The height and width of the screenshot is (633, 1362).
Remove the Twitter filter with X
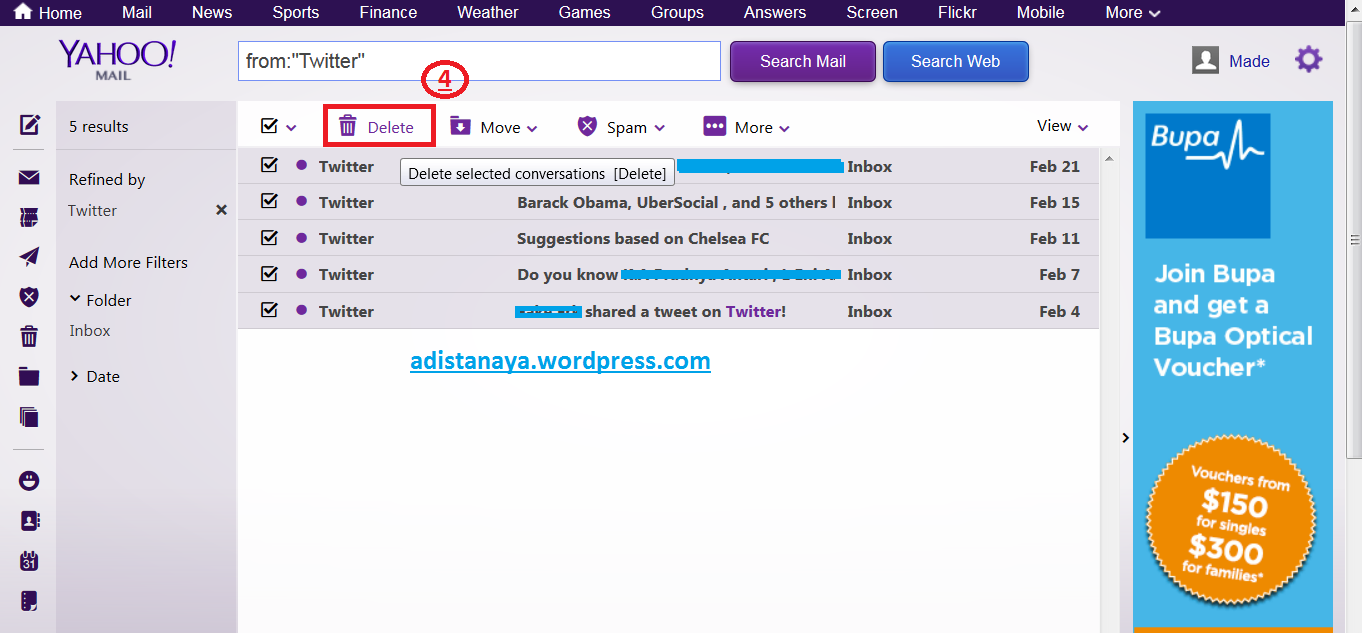(x=222, y=210)
